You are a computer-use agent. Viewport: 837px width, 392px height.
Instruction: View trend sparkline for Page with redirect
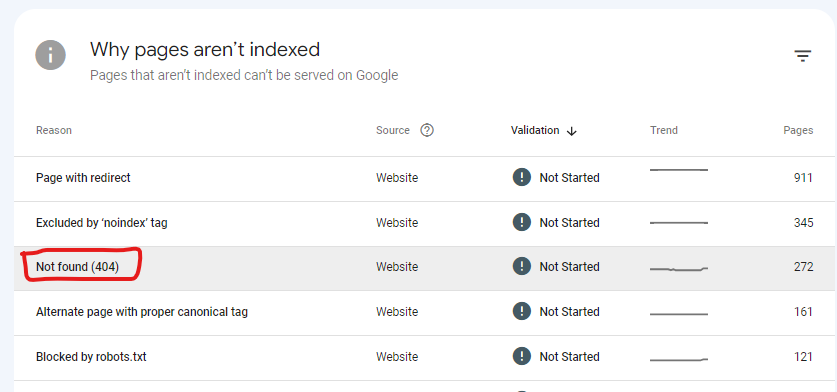(678, 170)
